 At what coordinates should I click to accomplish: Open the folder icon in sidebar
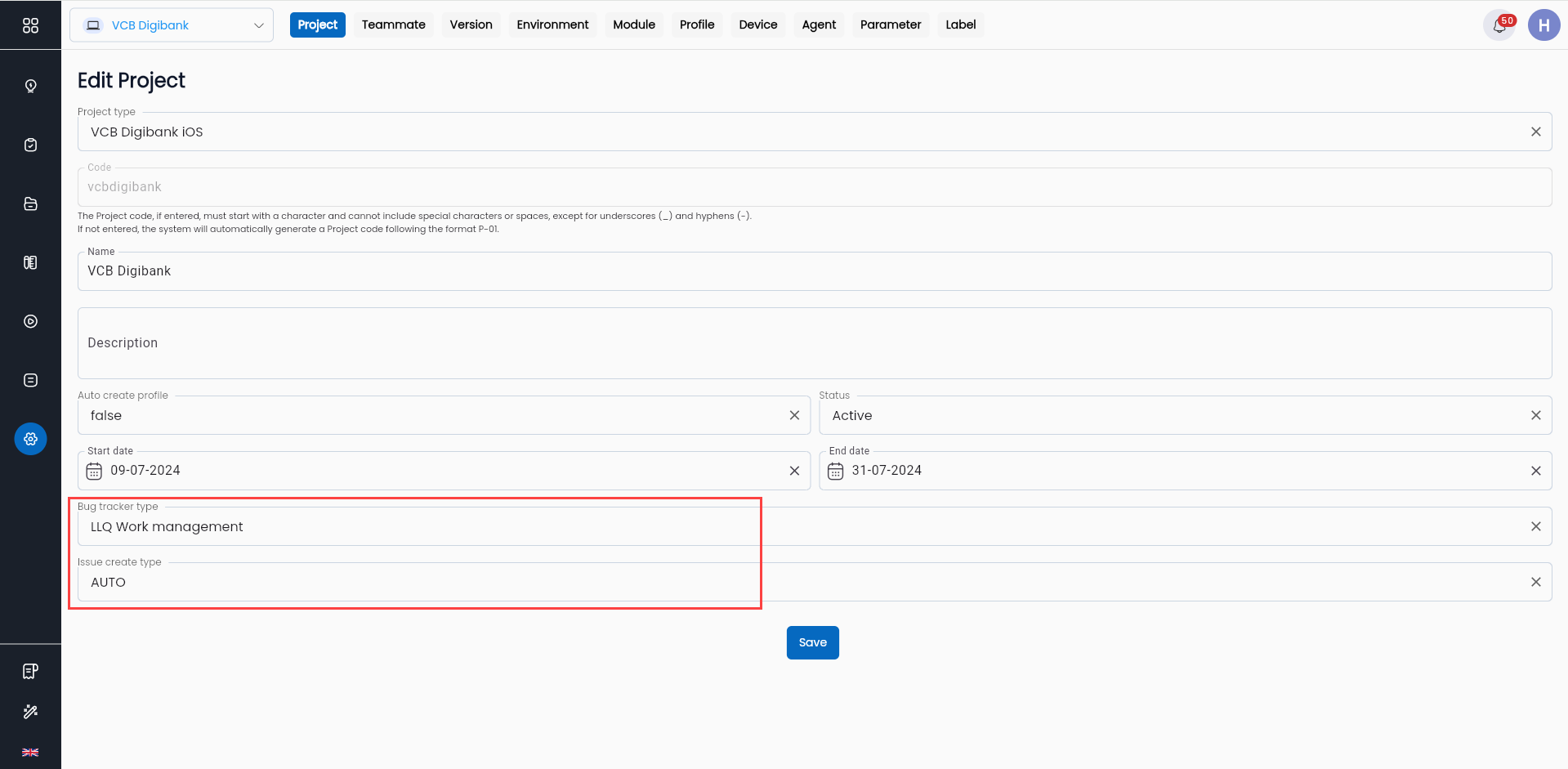(30, 203)
